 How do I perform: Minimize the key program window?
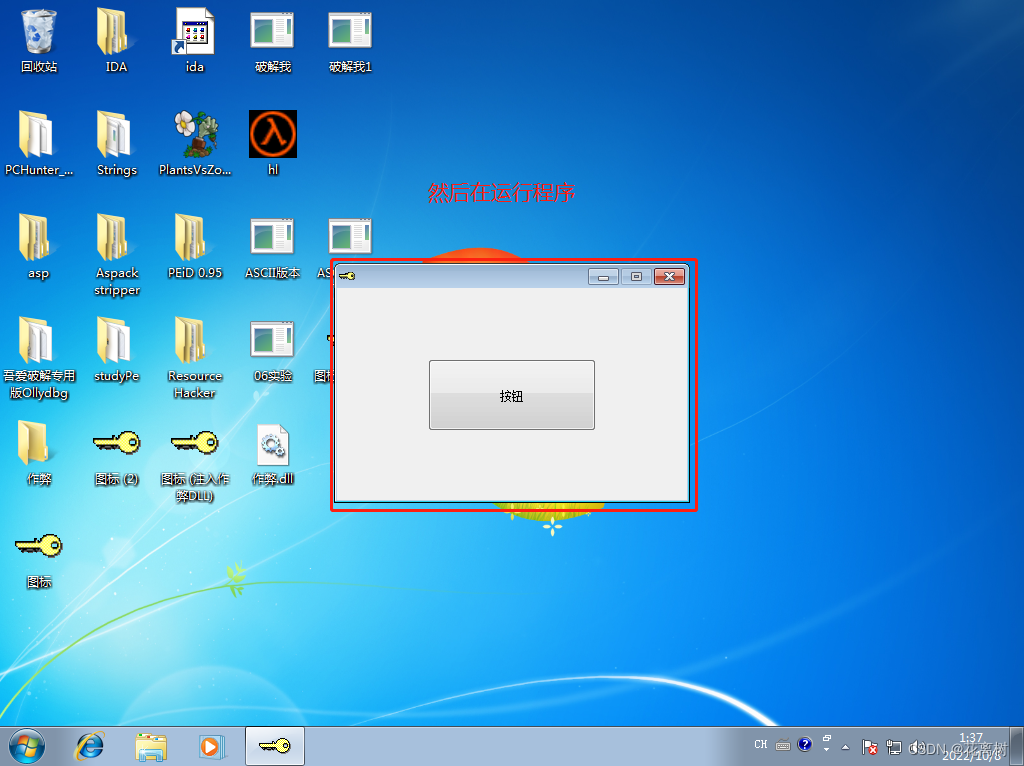pyautogui.click(x=603, y=277)
